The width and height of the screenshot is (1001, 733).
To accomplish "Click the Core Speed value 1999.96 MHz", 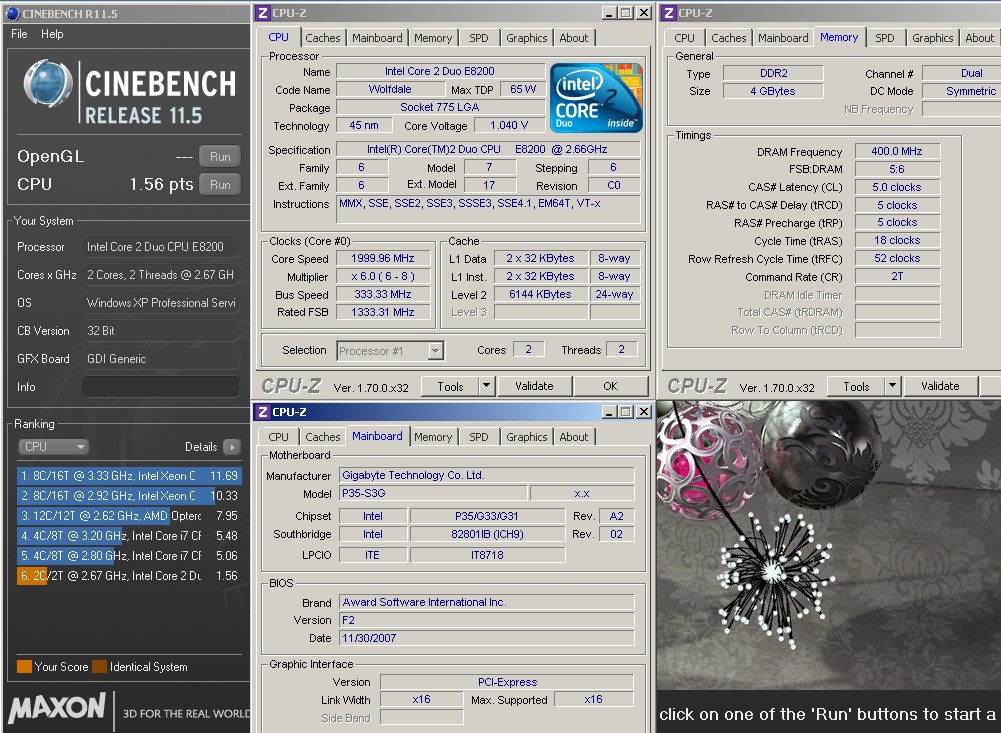I will (382, 259).
